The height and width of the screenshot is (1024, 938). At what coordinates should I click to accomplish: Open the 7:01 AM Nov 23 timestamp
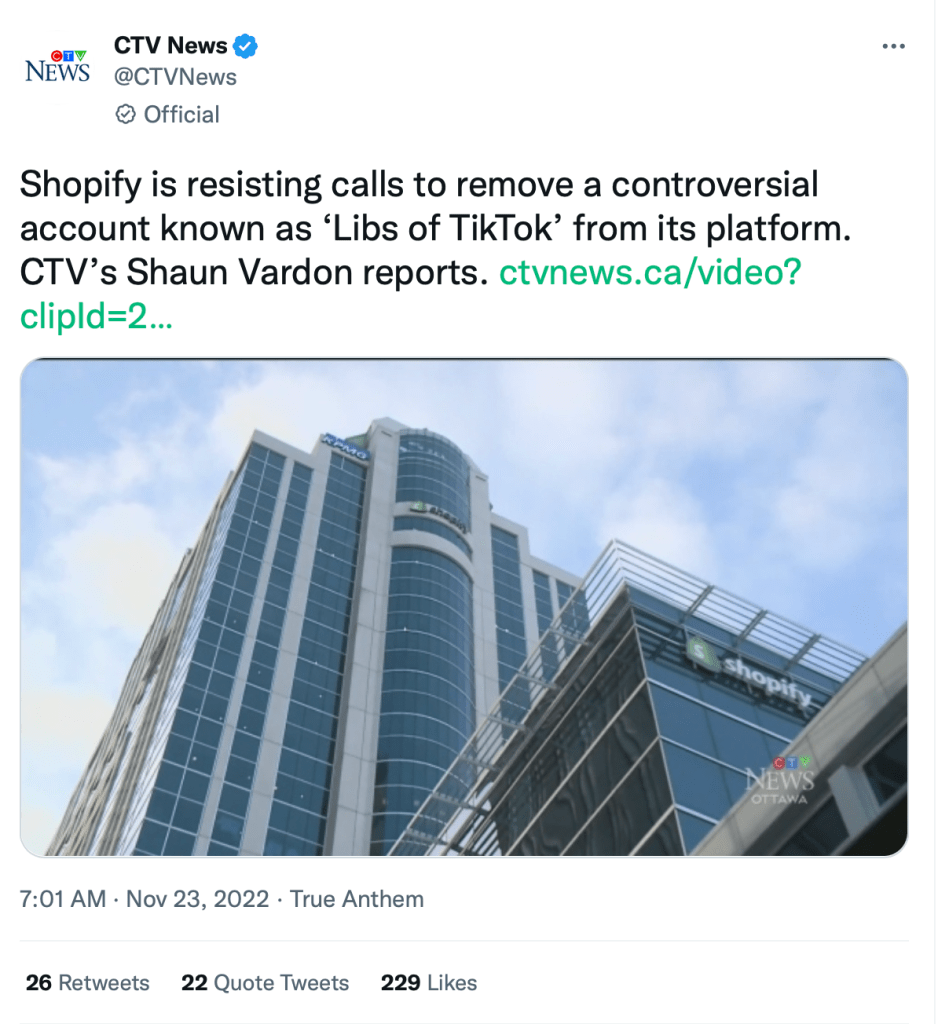(x=144, y=899)
